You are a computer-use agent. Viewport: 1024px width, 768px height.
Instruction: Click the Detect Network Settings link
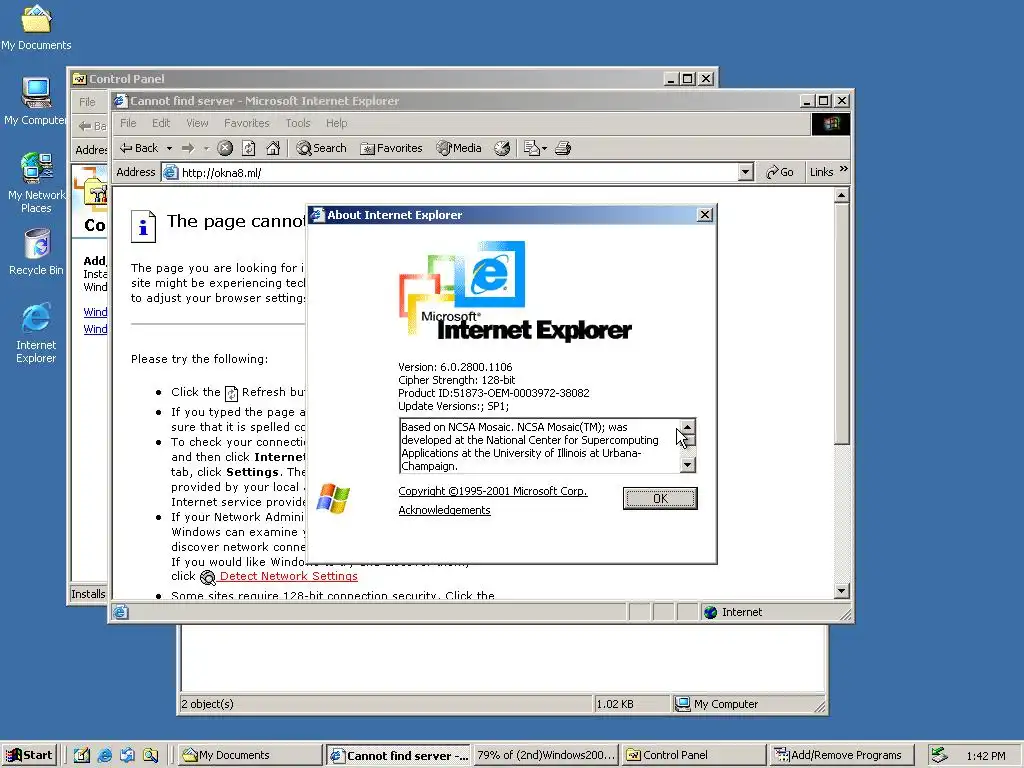(x=289, y=576)
